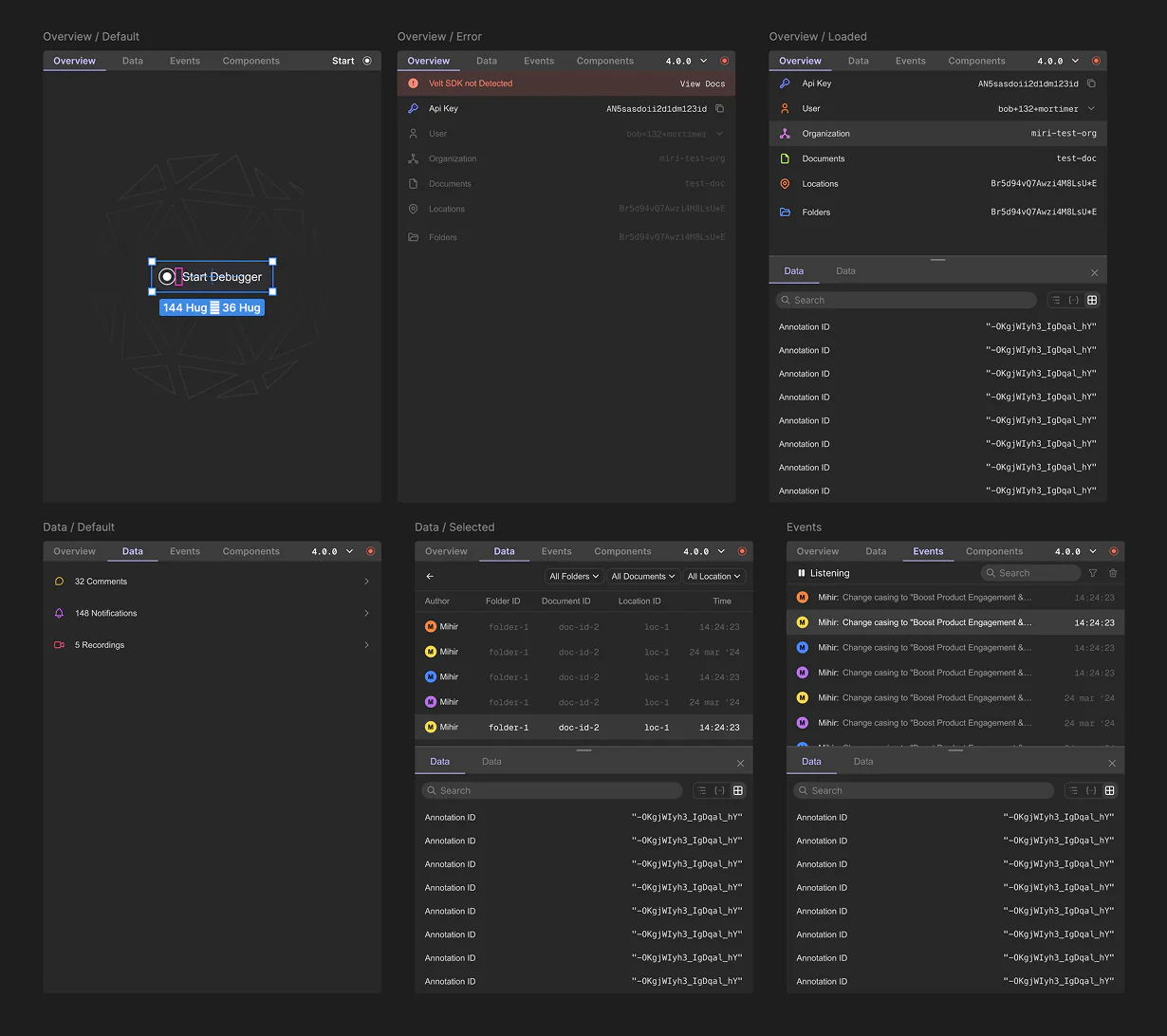Image resolution: width=1167 pixels, height=1036 pixels.
Task: Open the 148 Notifications row
Action: [212, 613]
